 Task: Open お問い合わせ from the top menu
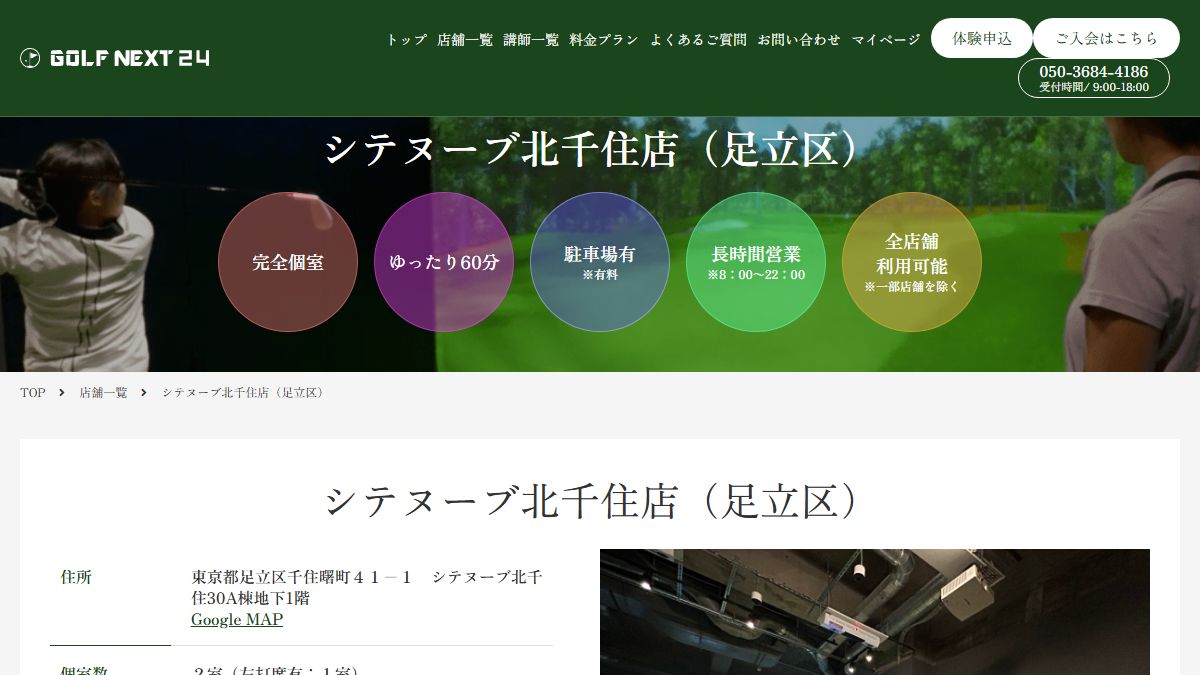click(x=799, y=40)
